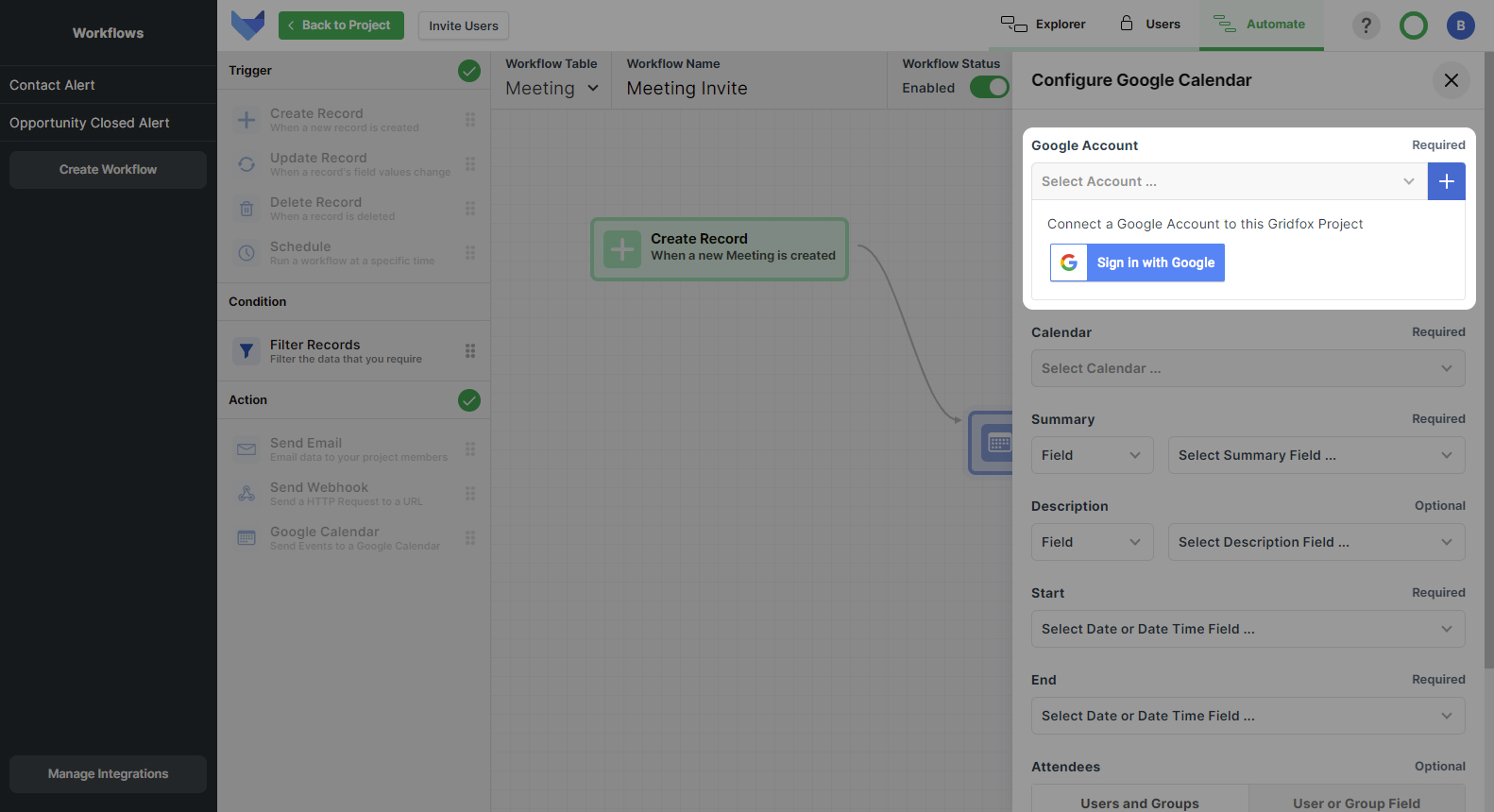The height and width of the screenshot is (812, 1494).
Task: Select the Create Record trigger node icon
Action: [622, 249]
